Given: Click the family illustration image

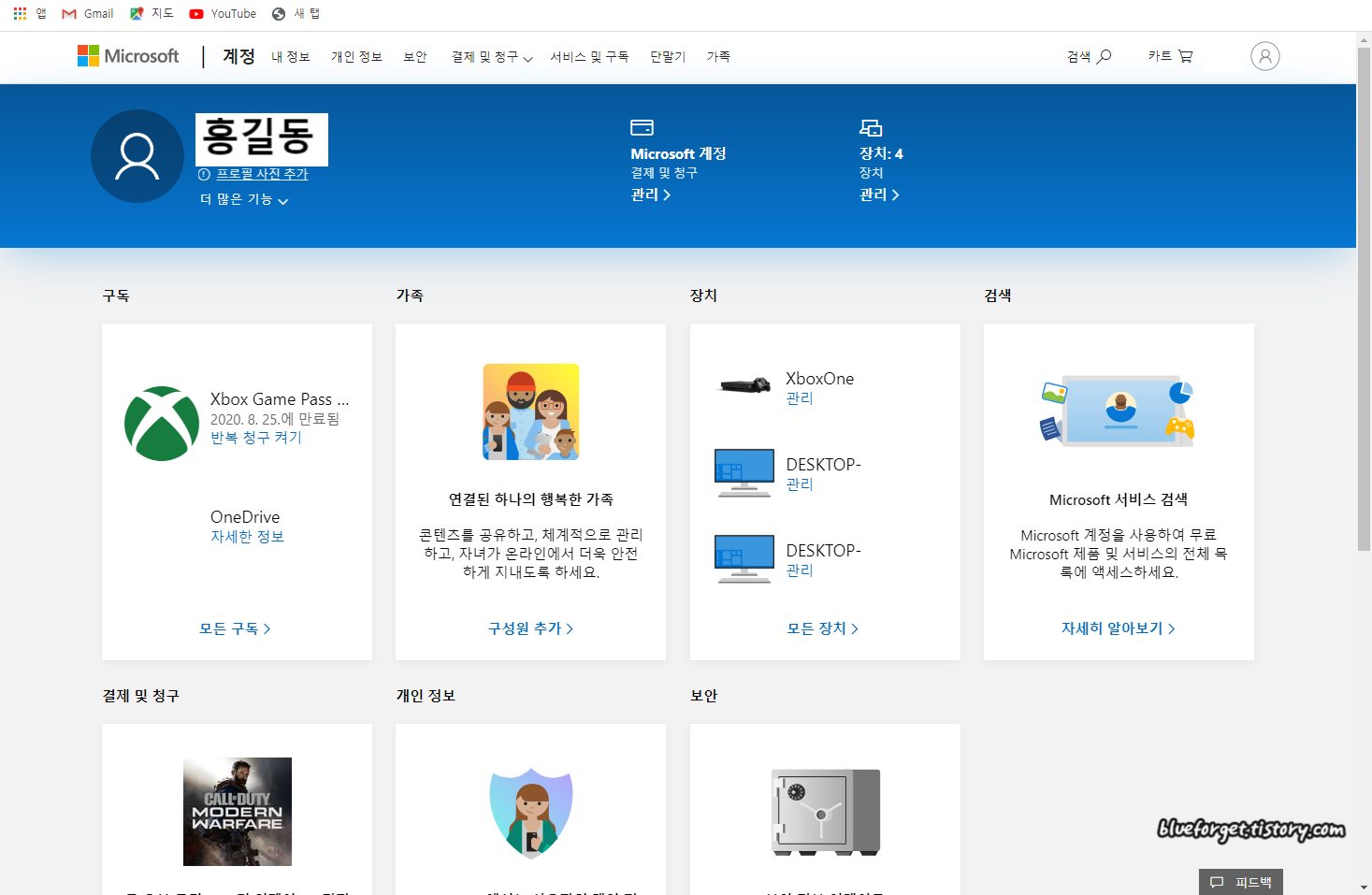Looking at the screenshot, I should coord(531,412).
